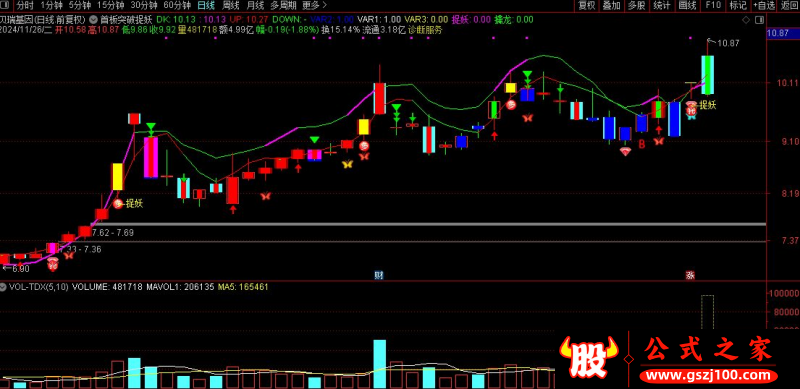Screen dimensions: 800x389
Task: Click the 诊断服务 link
Action: [x=426, y=30]
